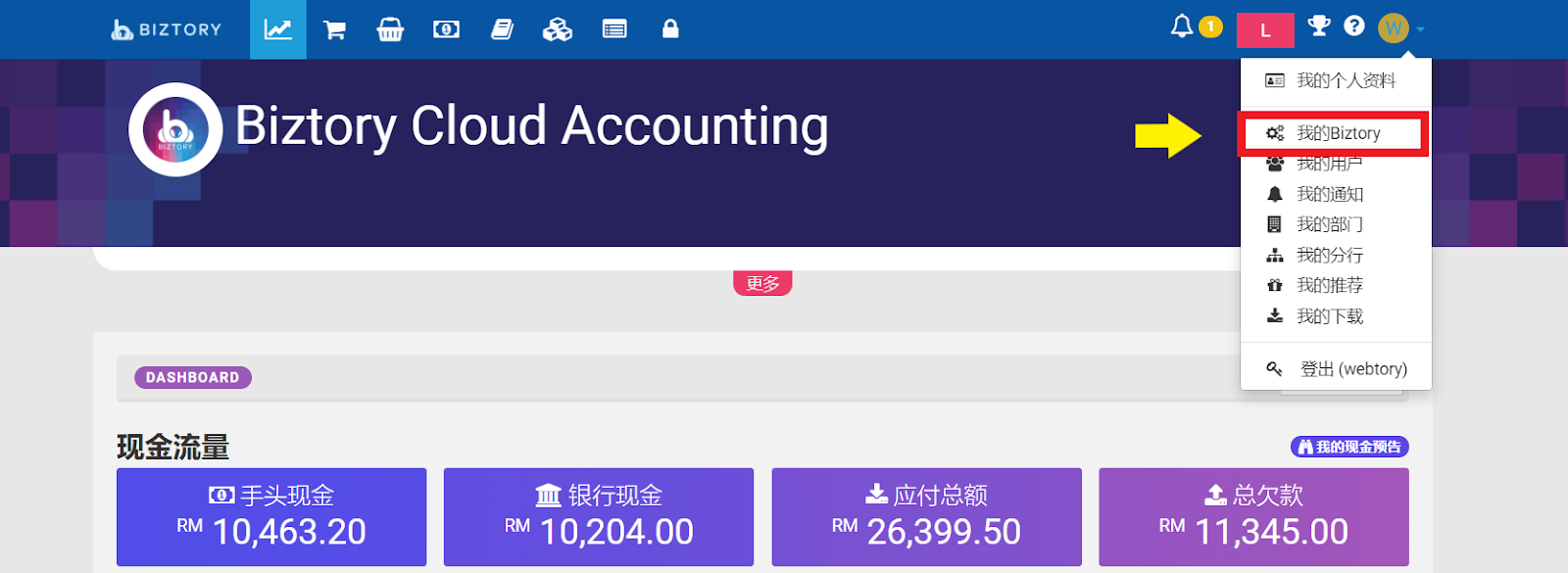Select 我的个人资料 menu item
This screenshot has height=573, width=1568.
(1336, 80)
